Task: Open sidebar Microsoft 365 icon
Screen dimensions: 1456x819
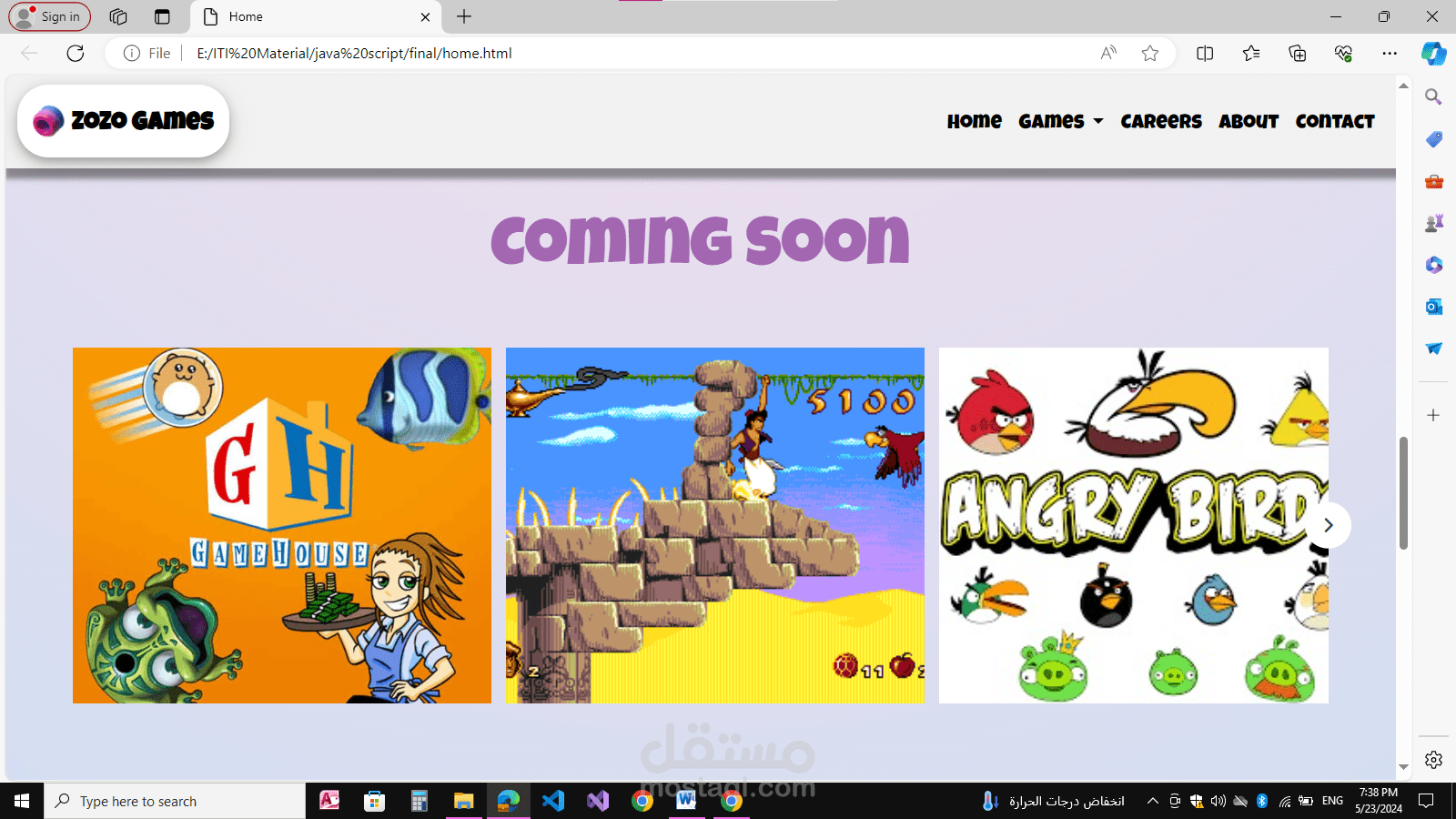Action: click(1433, 265)
